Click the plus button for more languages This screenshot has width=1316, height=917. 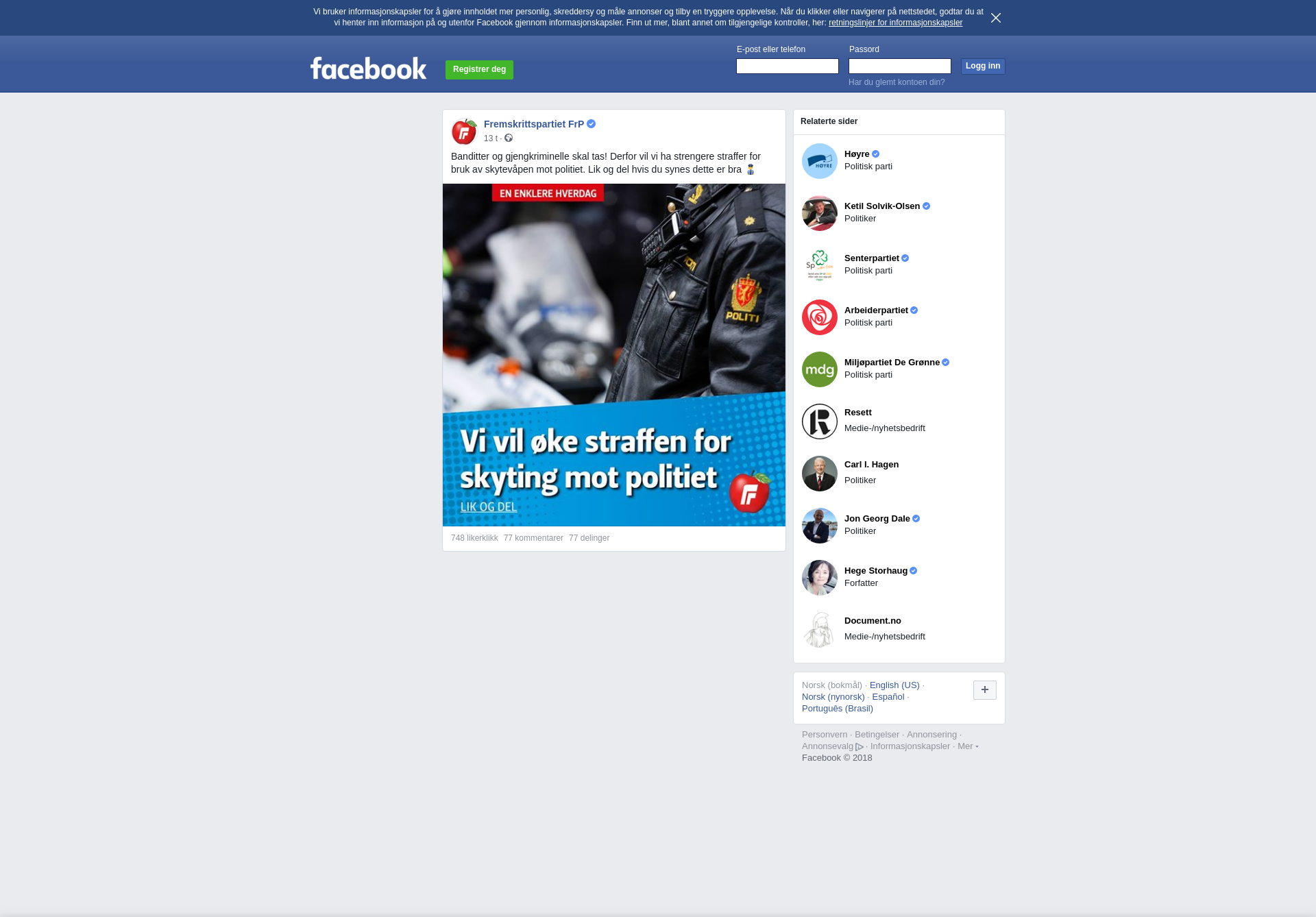click(985, 690)
